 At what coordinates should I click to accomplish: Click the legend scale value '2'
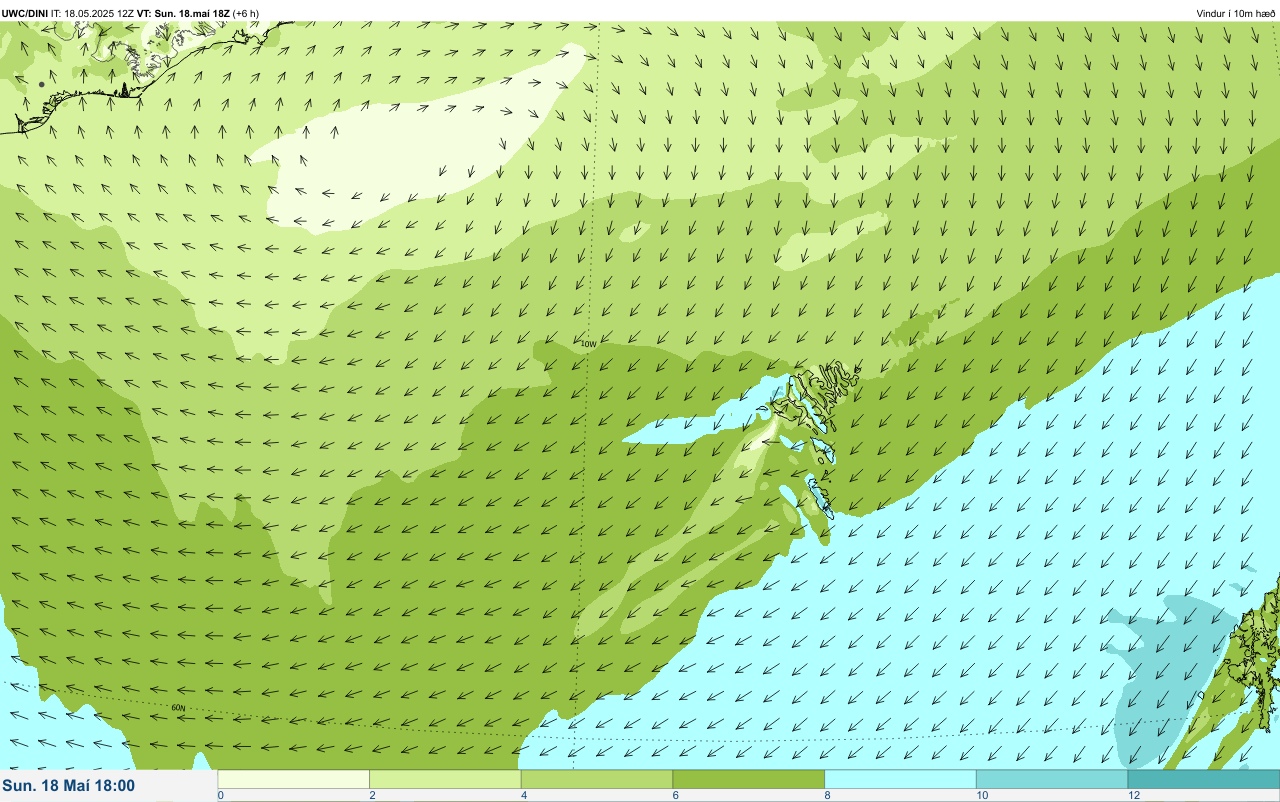[x=372, y=795]
